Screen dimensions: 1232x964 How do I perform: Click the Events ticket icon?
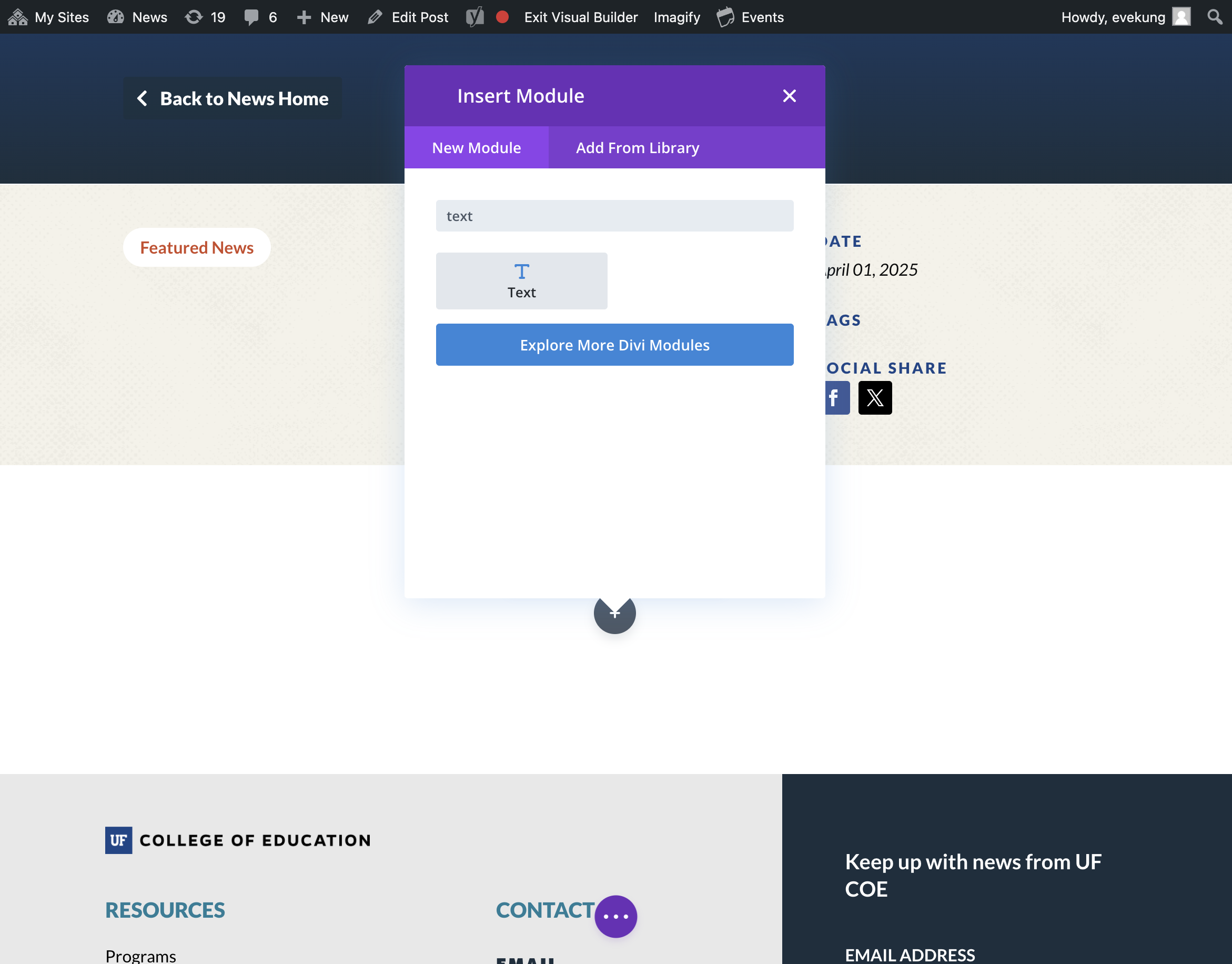click(x=725, y=17)
